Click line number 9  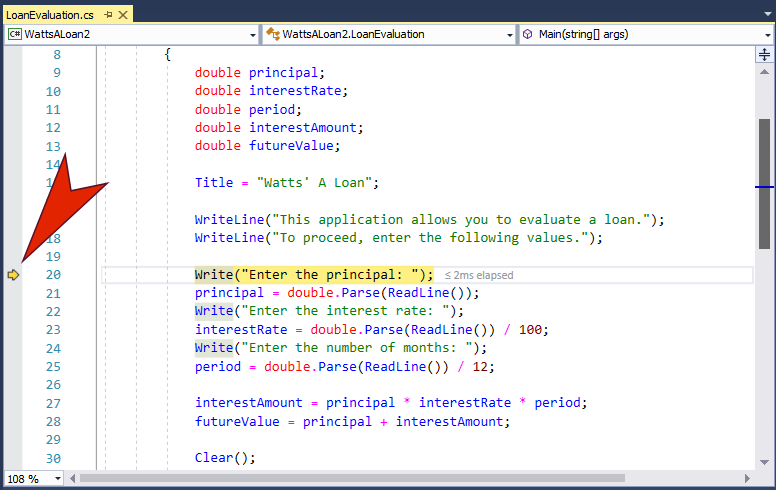57,73
